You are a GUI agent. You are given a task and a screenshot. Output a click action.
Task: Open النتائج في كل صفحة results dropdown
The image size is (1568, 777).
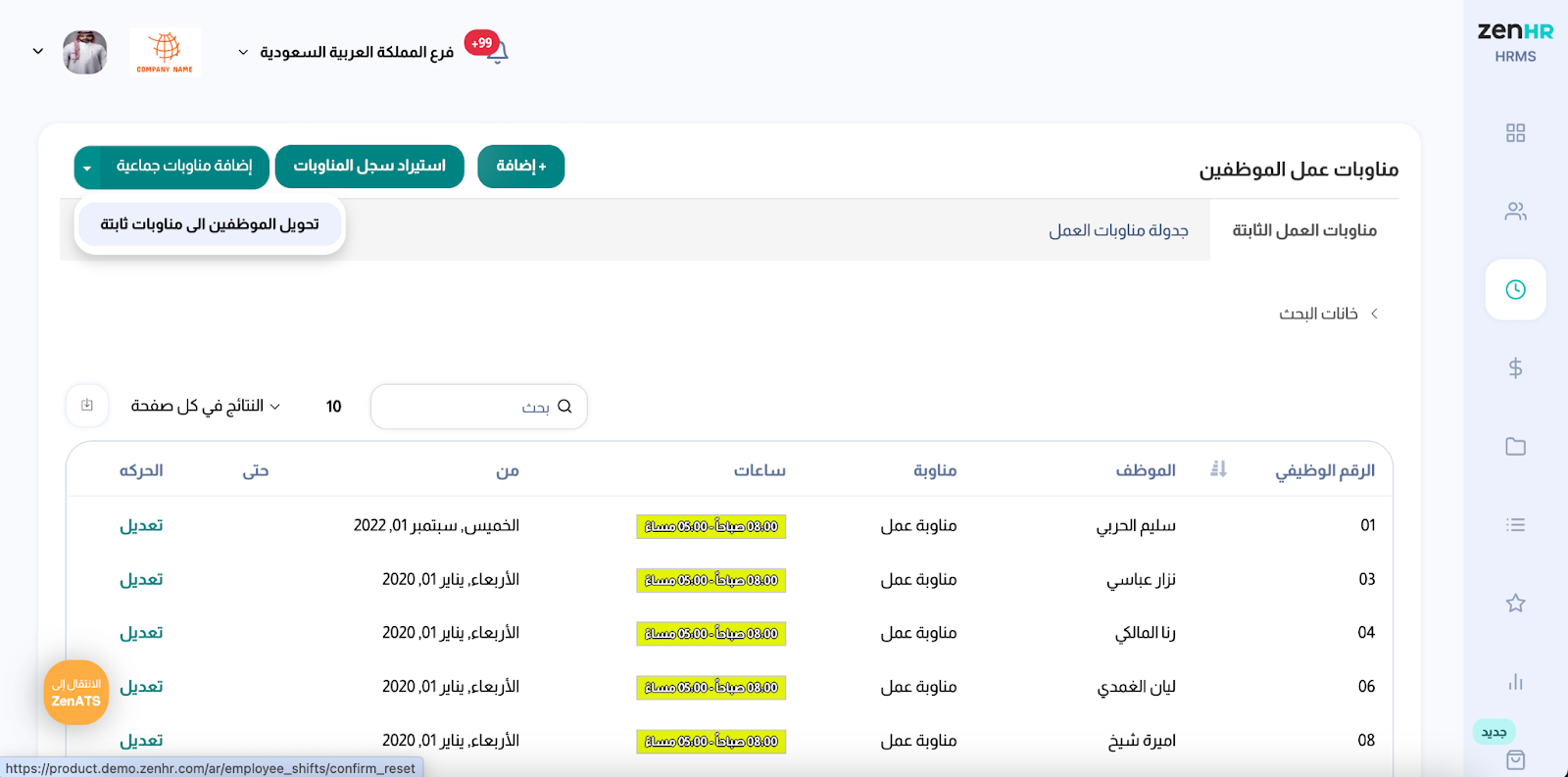206,406
